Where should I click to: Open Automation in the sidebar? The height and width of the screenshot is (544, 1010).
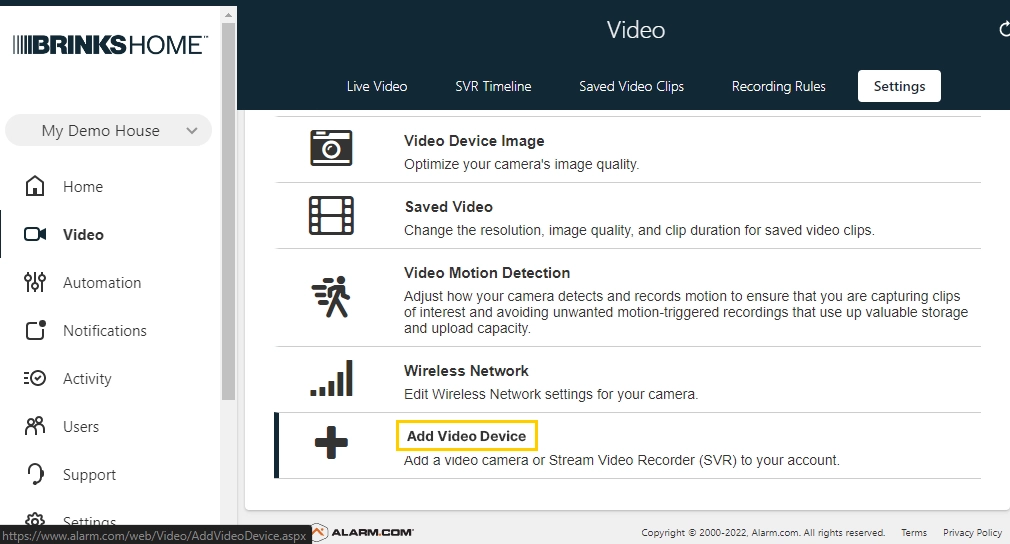click(102, 283)
